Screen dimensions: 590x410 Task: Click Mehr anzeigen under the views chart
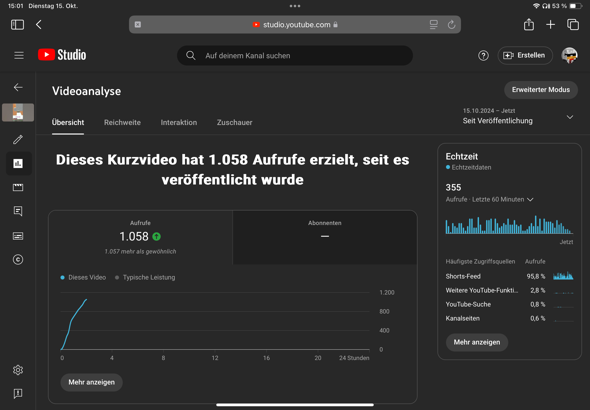tap(91, 382)
